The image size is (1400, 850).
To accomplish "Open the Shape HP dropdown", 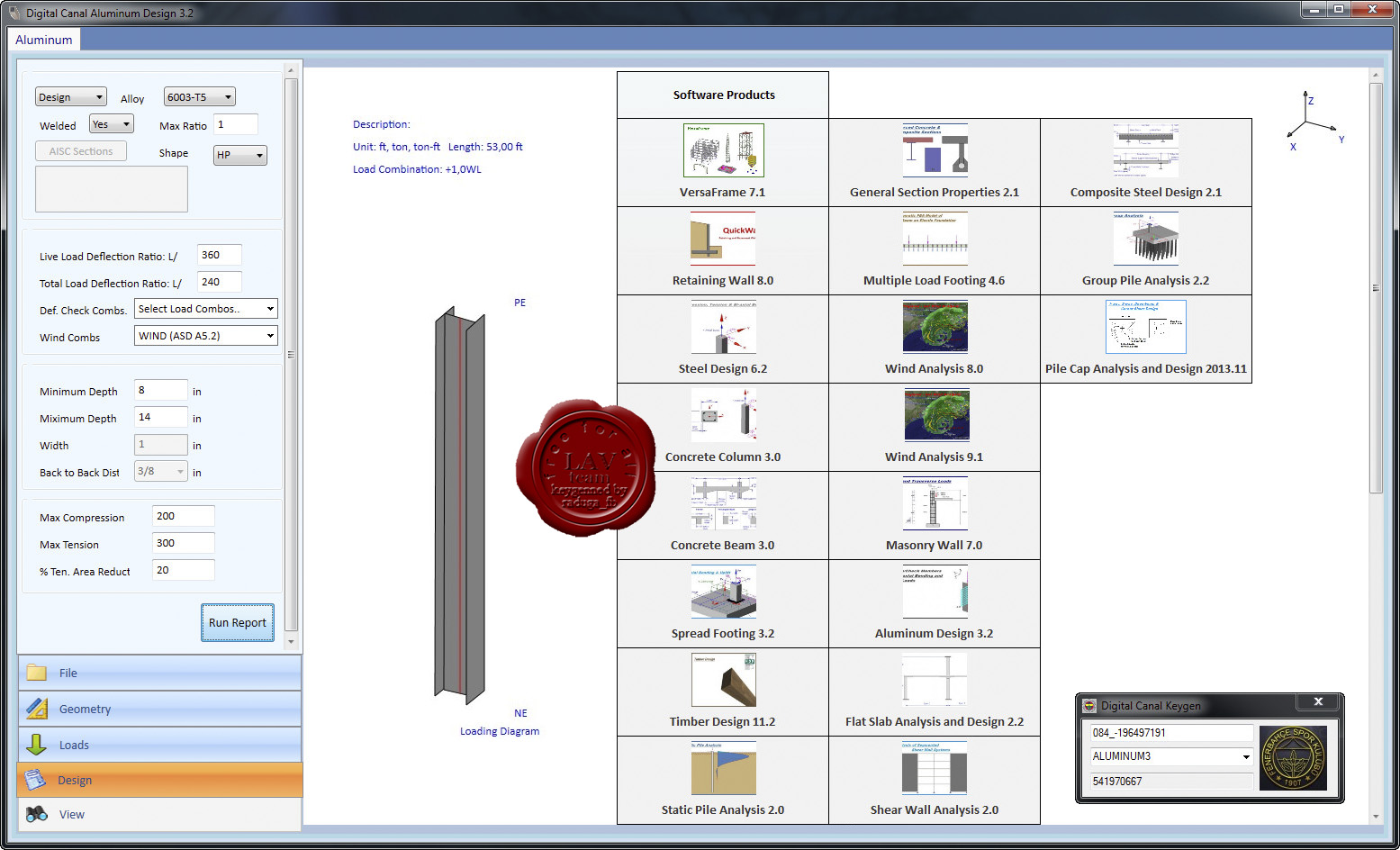I will [240, 155].
